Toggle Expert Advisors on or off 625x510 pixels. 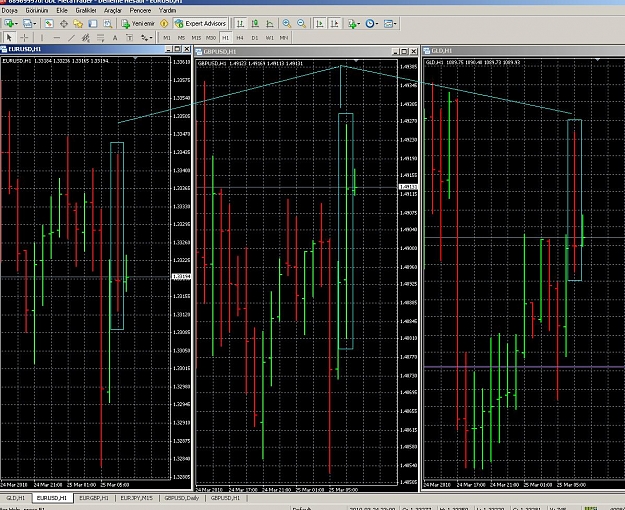(200, 24)
